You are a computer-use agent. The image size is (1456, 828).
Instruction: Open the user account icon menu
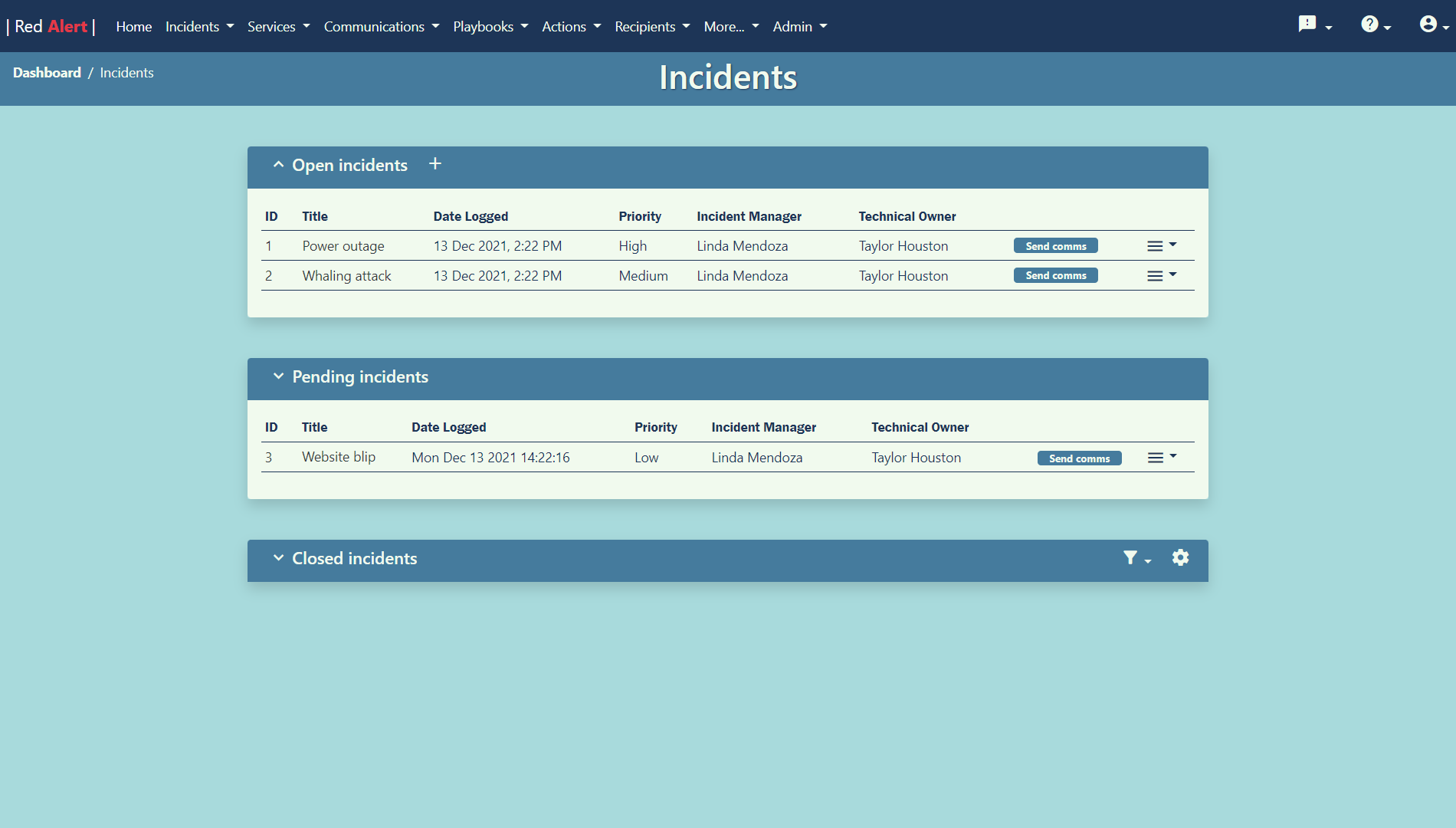pyautogui.click(x=1428, y=24)
